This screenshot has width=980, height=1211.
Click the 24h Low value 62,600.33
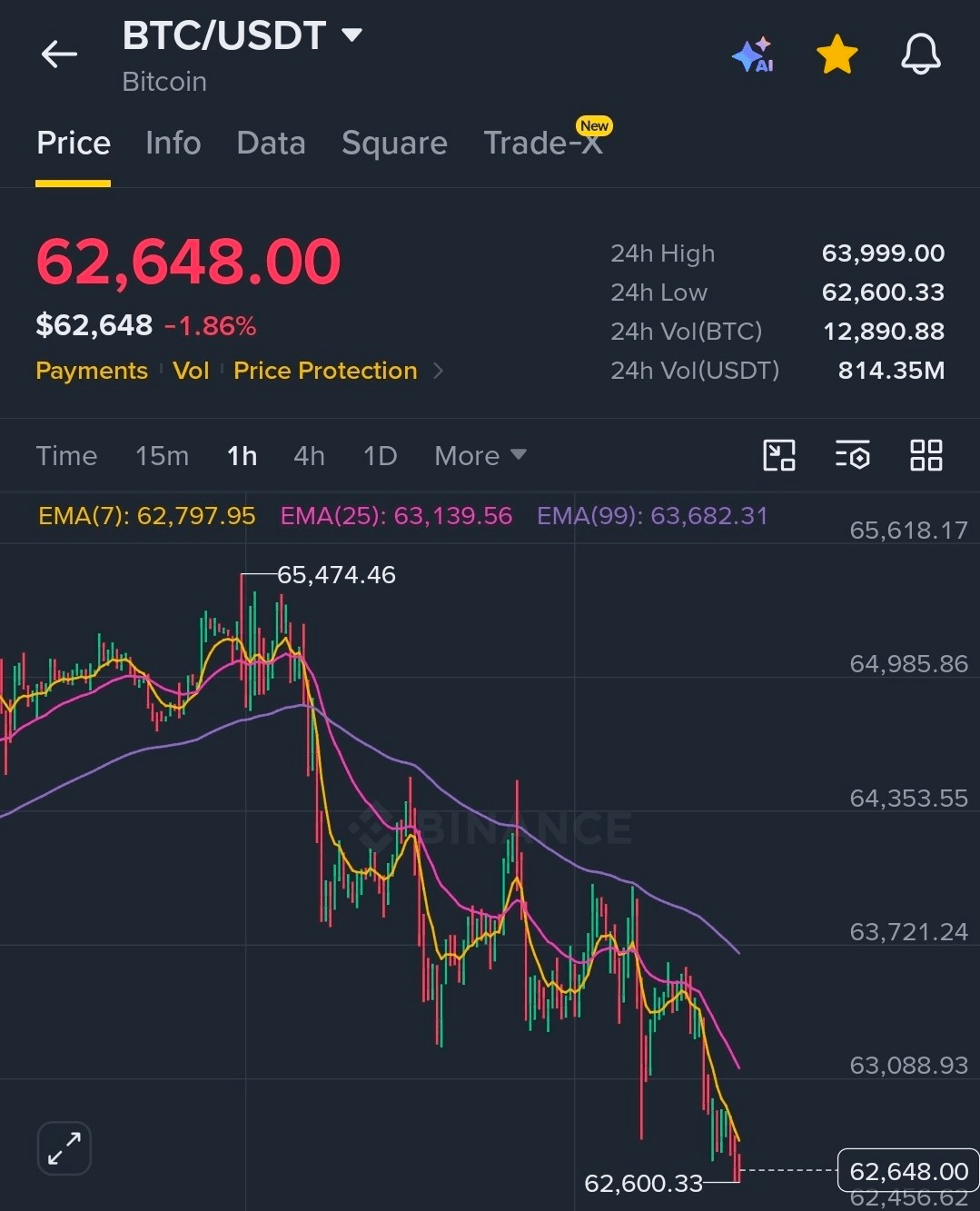(883, 293)
